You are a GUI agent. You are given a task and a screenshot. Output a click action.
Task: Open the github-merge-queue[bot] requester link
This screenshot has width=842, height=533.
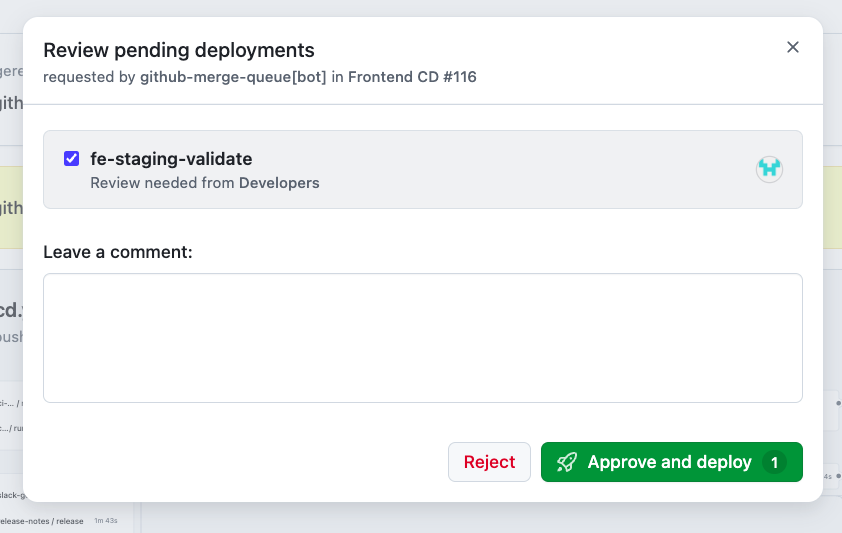(233, 77)
